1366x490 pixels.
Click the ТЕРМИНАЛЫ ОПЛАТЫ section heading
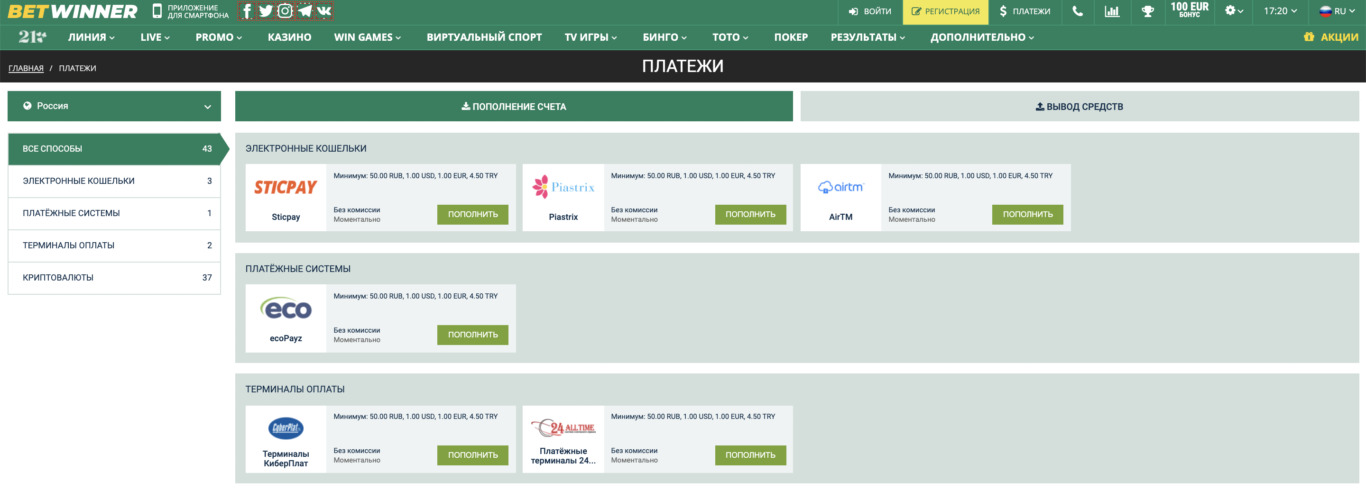(295, 389)
